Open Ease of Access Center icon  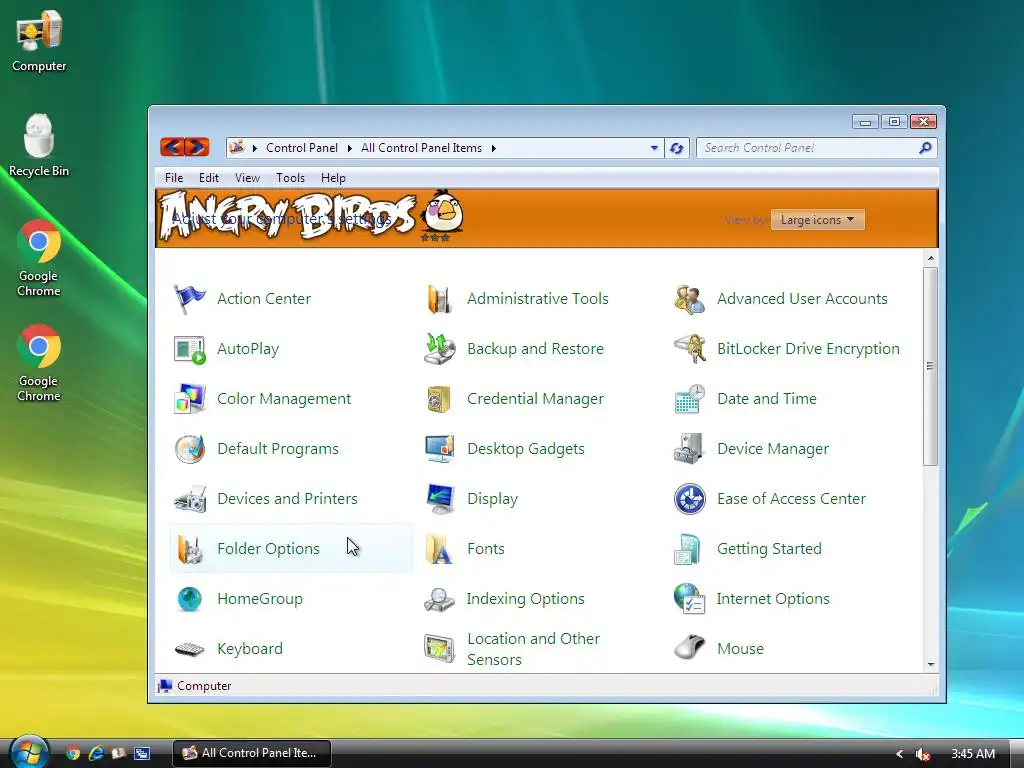689,499
